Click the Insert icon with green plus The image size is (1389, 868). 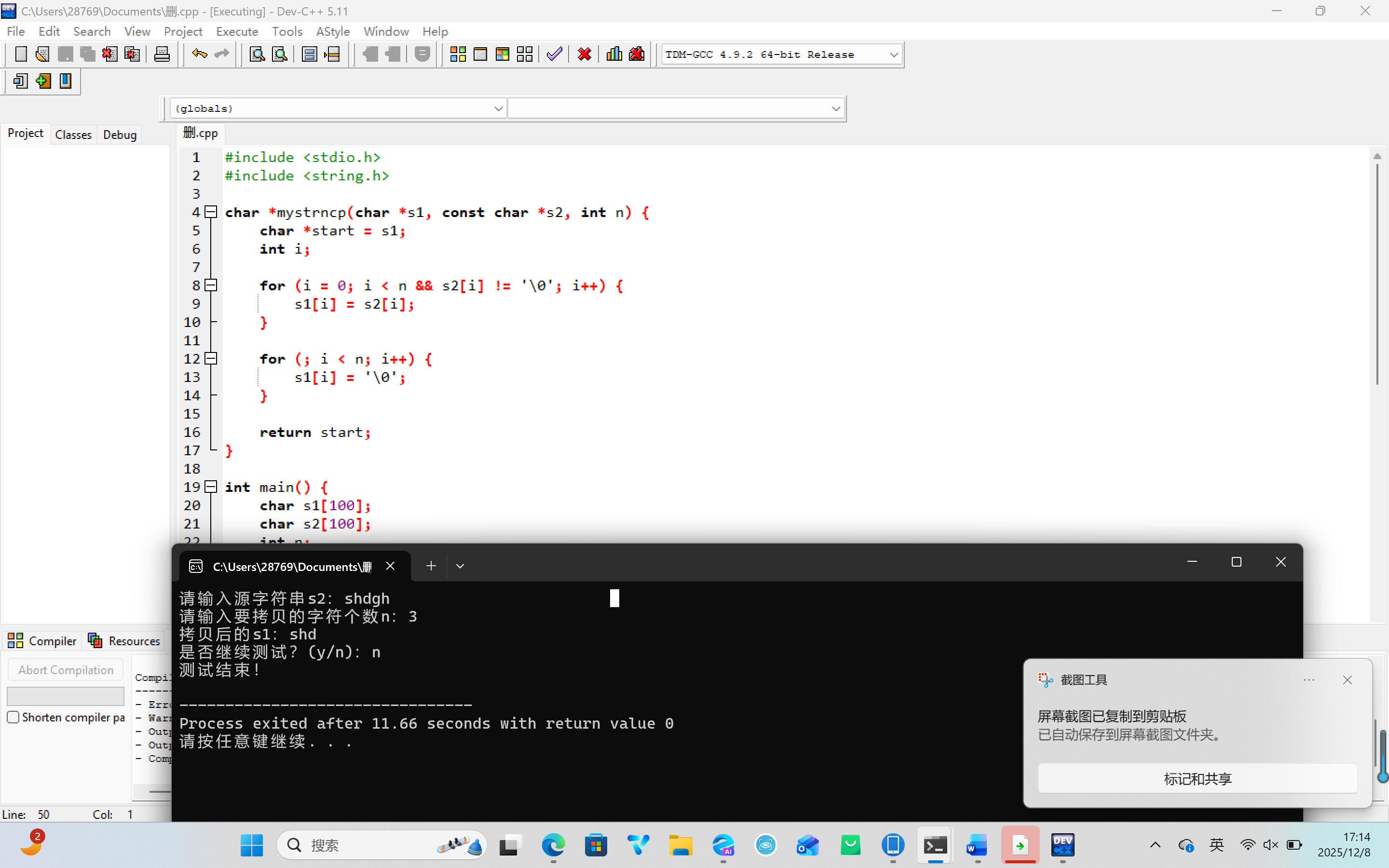(43, 81)
